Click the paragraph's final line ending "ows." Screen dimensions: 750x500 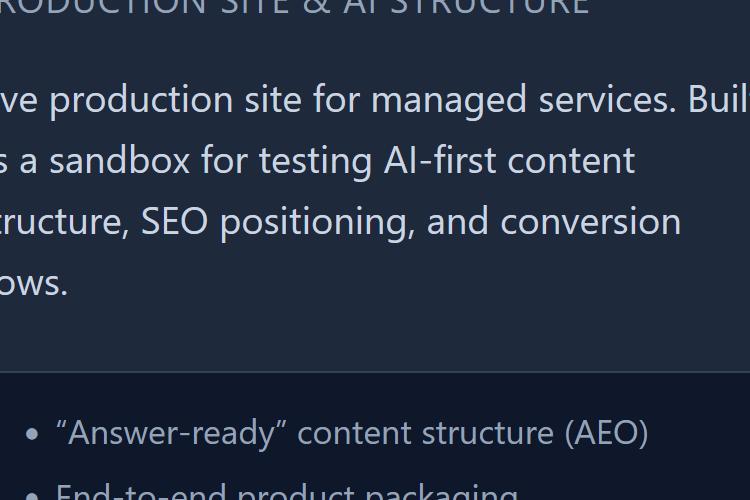(x=33, y=283)
